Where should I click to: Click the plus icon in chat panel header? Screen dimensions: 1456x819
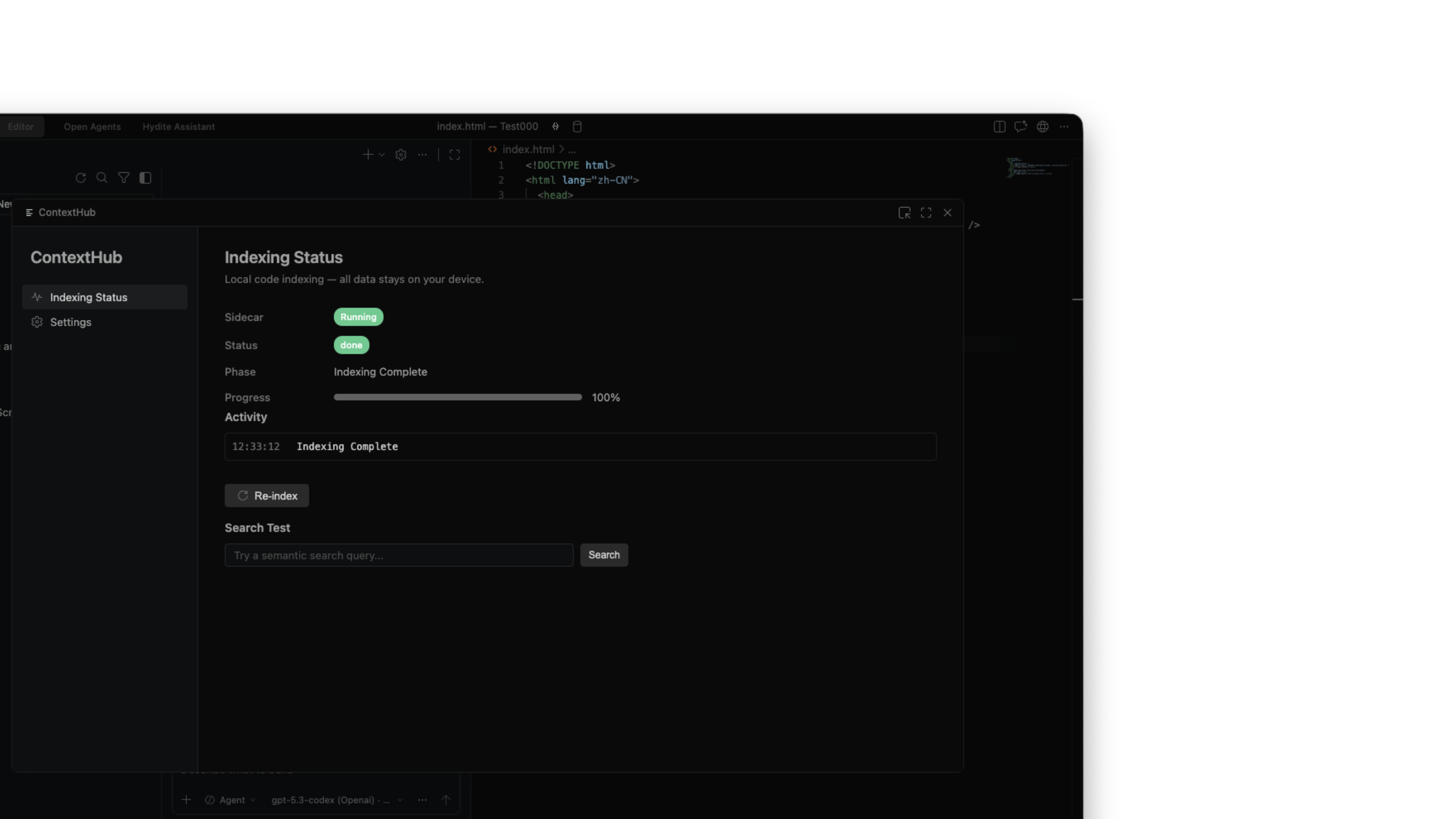click(x=368, y=154)
